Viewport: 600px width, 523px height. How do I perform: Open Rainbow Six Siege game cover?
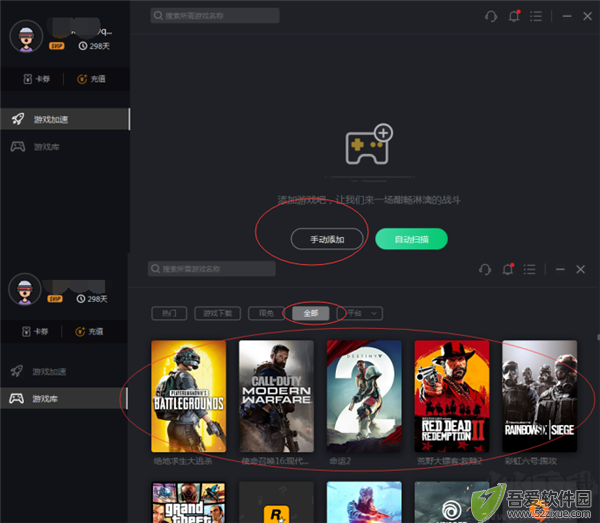pyautogui.click(x=540, y=396)
